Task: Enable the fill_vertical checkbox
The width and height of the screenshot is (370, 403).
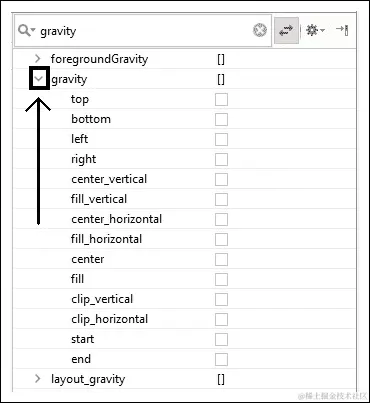Action: click(221, 199)
